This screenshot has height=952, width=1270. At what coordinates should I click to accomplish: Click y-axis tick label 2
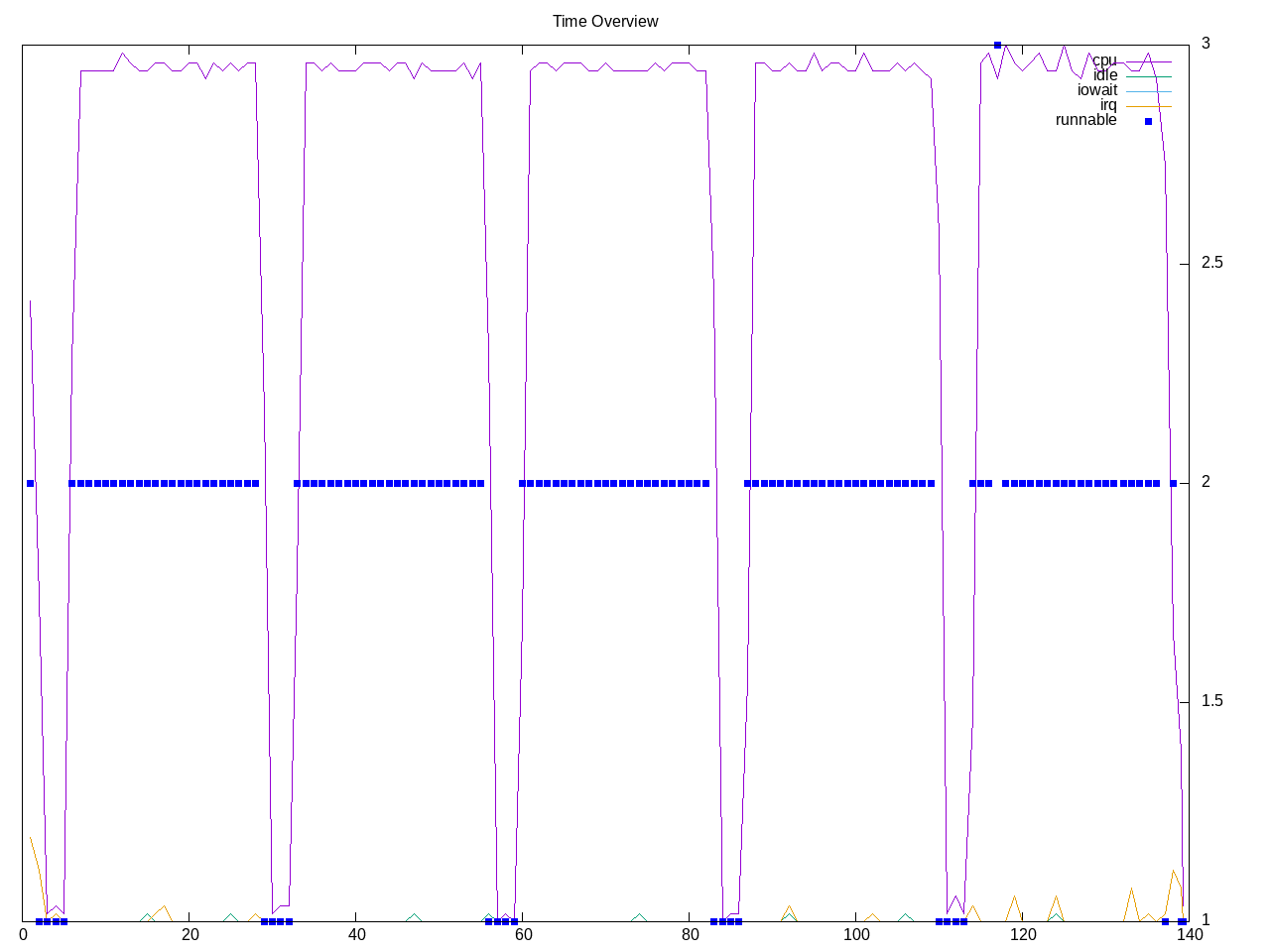pyautogui.click(x=1206, y=482)
